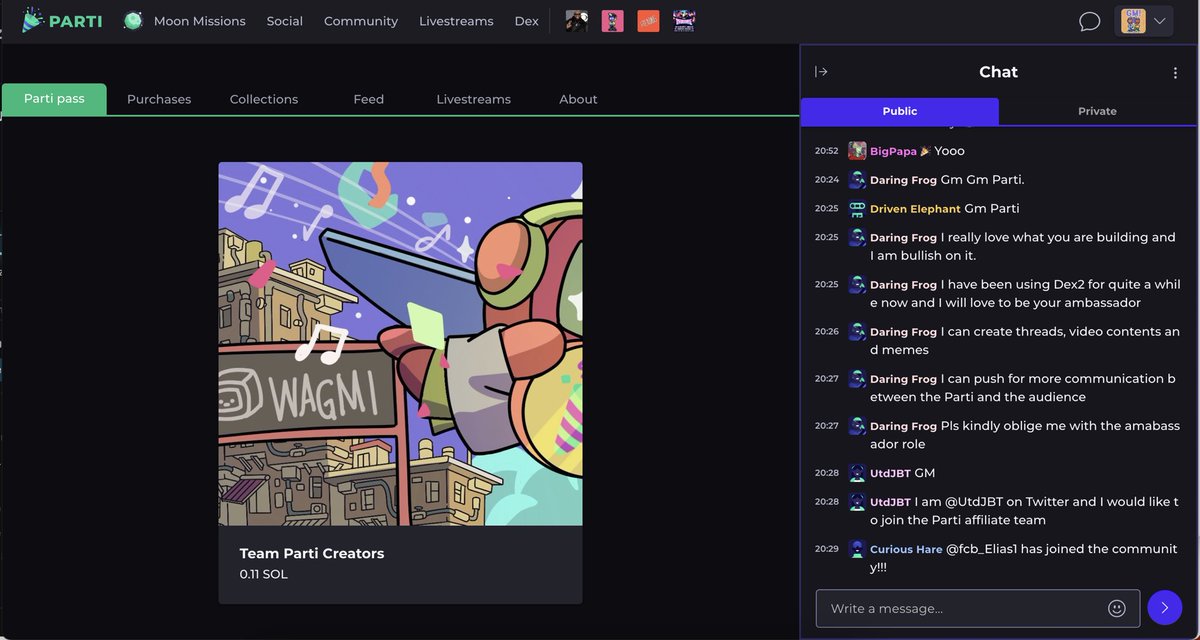Viewport: 1200px width, 640px height.
Task: Click the Driven Elephant username in chat
Action: tap(915, 209)
